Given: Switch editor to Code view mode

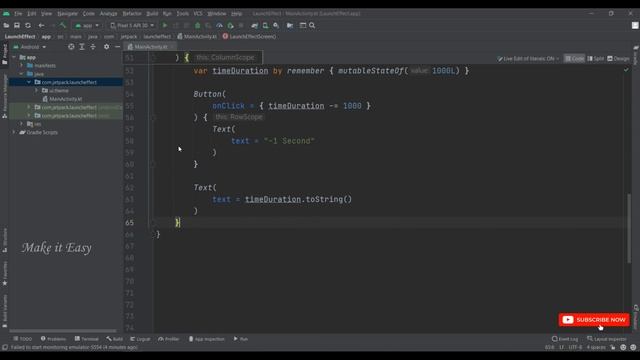Looking at the screenshot, I should pyautogui.click(x=574, y=59).
